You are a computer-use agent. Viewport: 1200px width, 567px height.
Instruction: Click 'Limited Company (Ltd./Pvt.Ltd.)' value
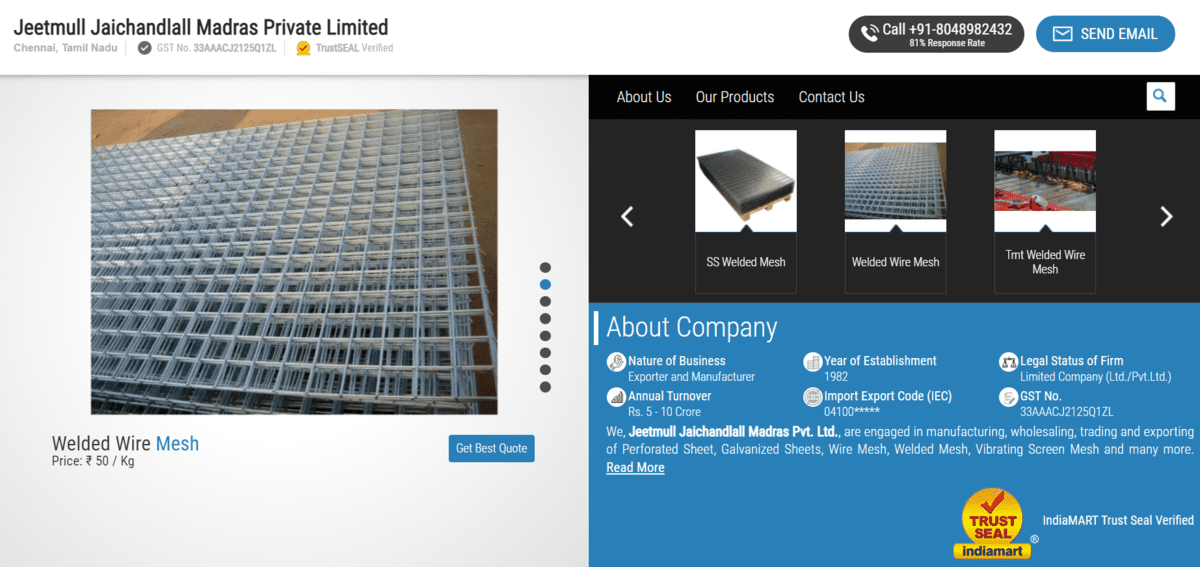tap(1095, 377)
